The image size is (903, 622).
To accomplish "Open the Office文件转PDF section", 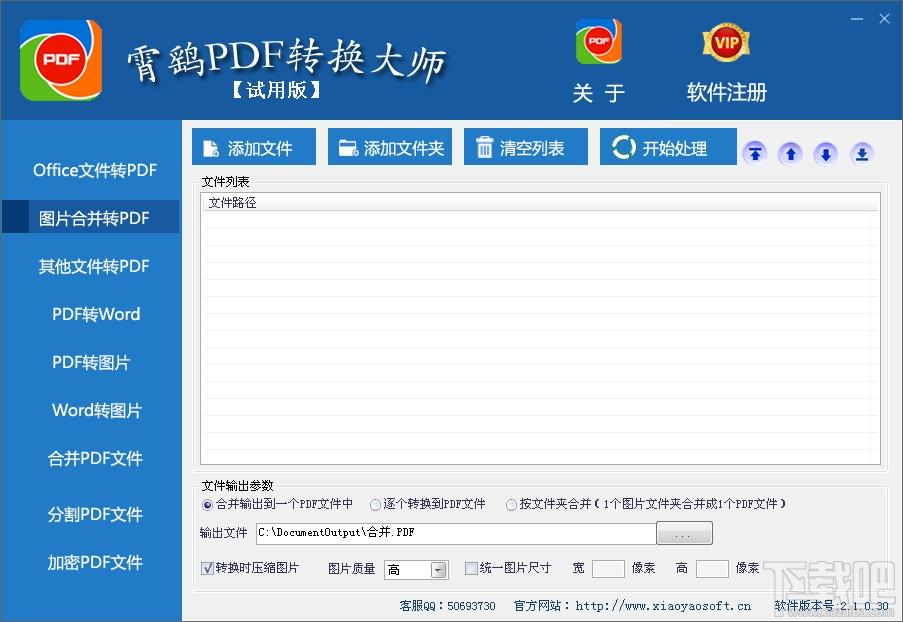I will 94,170.
